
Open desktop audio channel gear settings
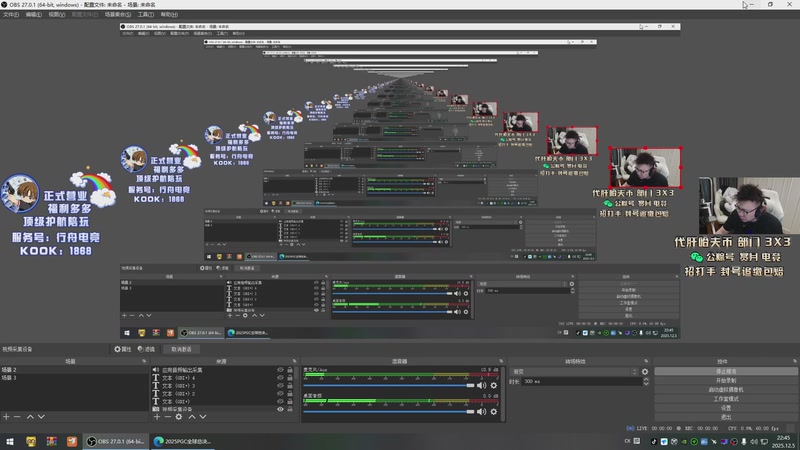[x=493, y=412]
